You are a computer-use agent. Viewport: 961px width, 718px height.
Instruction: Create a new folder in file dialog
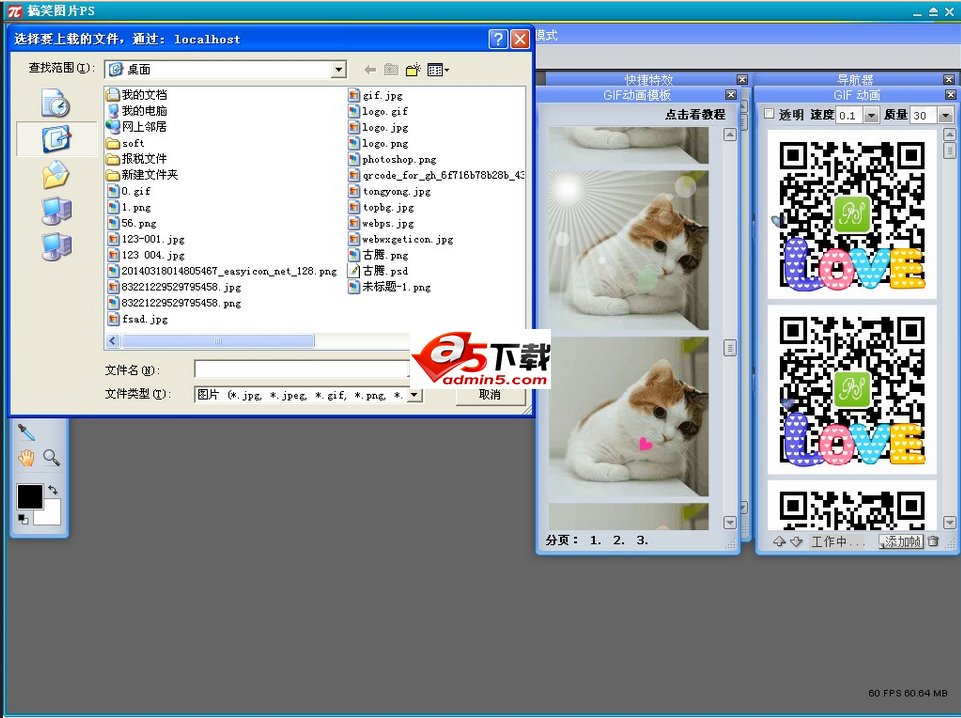[x=414, y=69]
